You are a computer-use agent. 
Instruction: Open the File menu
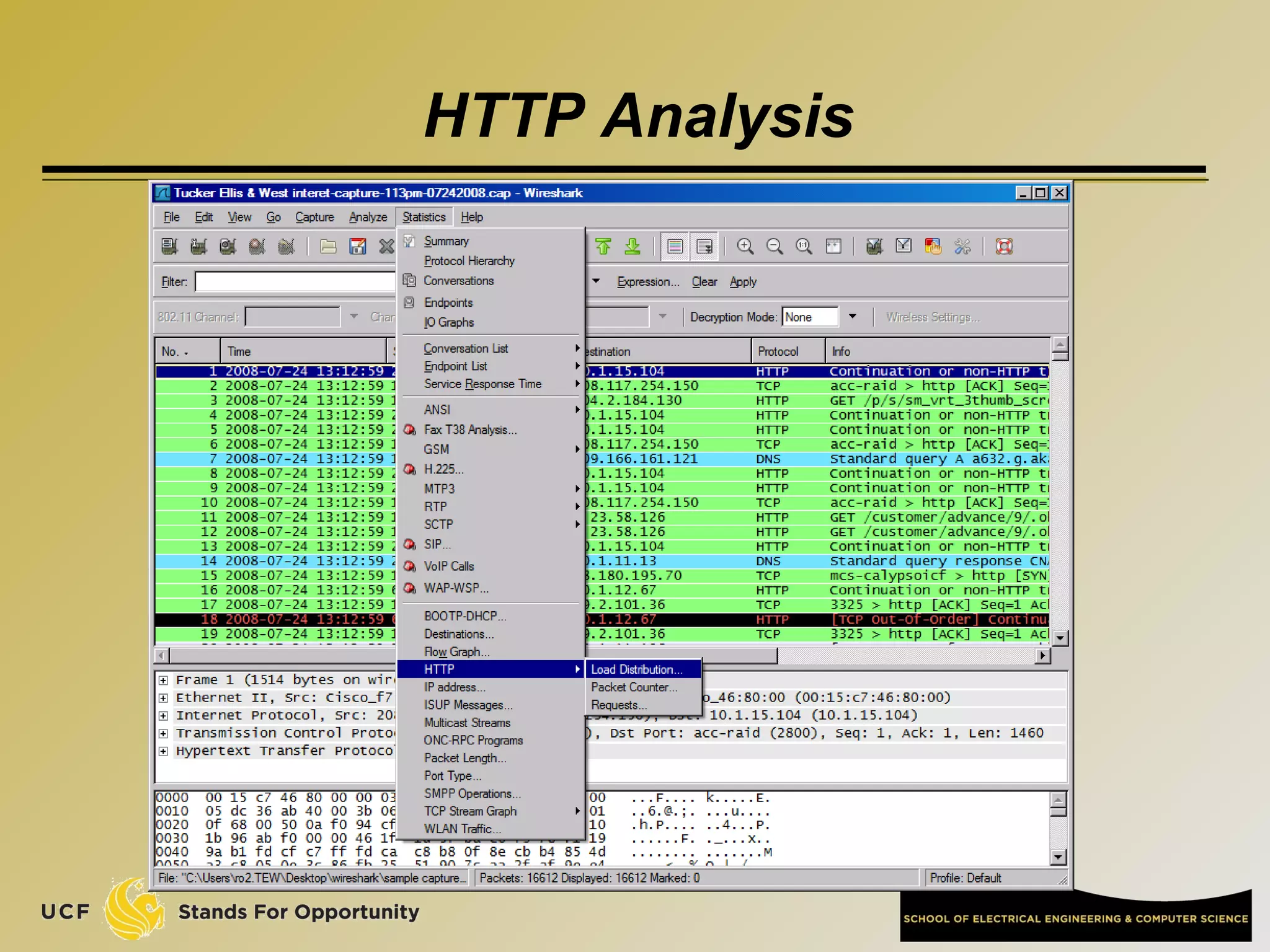[x=172, y=217]
